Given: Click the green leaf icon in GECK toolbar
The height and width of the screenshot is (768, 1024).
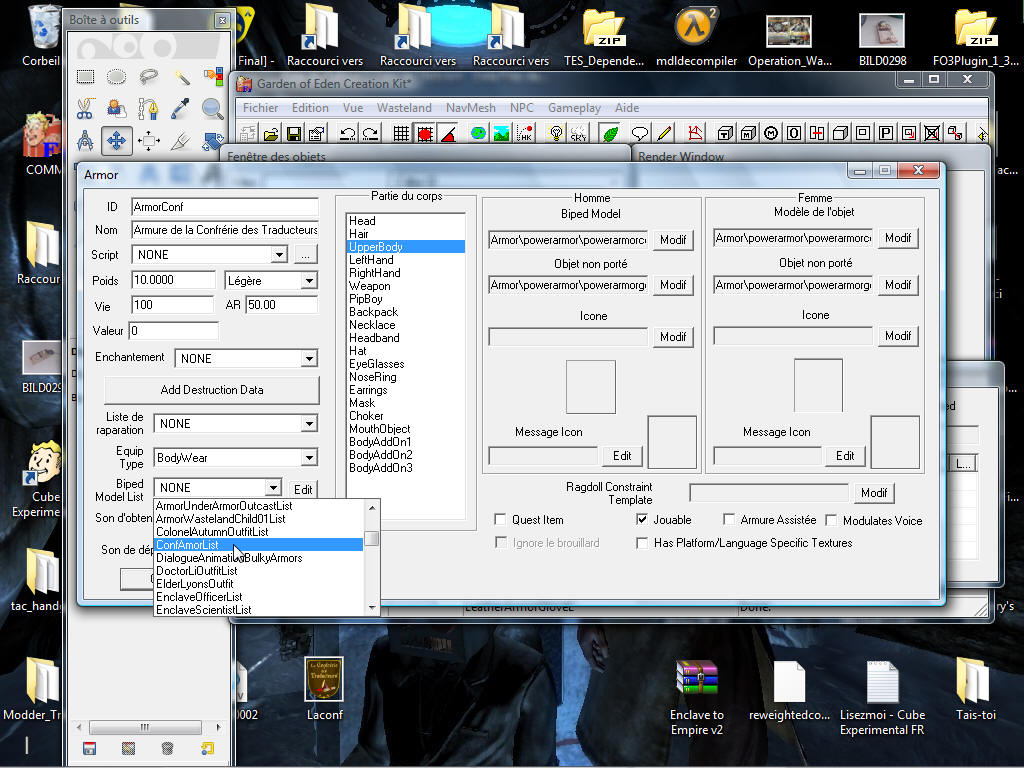Looking at the screenshot, I should (x=610, y=134).
